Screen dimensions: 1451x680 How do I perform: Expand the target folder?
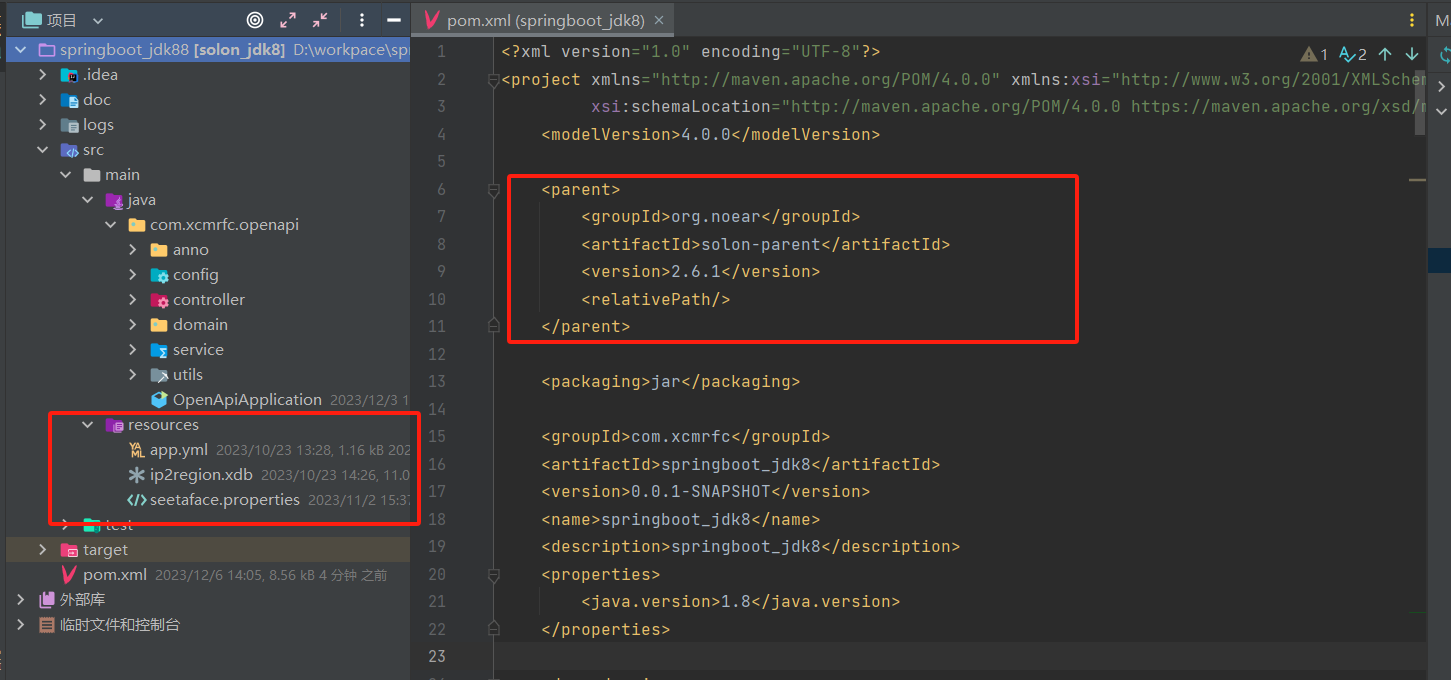(x=42, y=550)
